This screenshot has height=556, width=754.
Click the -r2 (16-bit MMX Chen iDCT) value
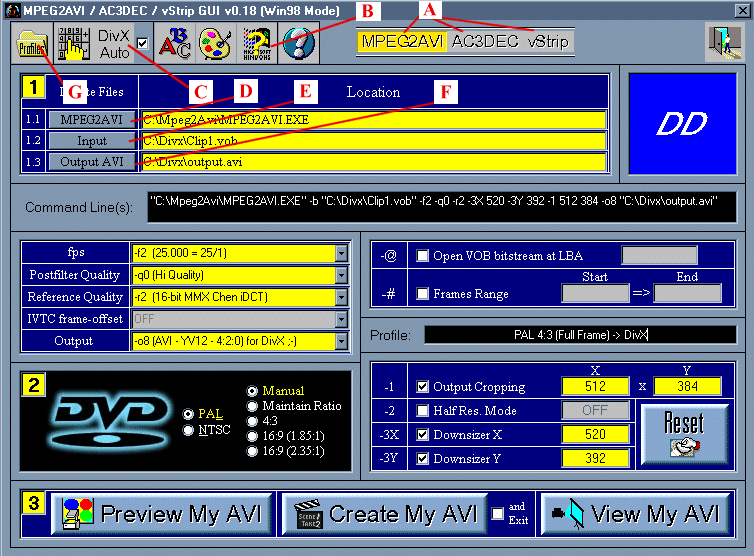coord(233,297)
